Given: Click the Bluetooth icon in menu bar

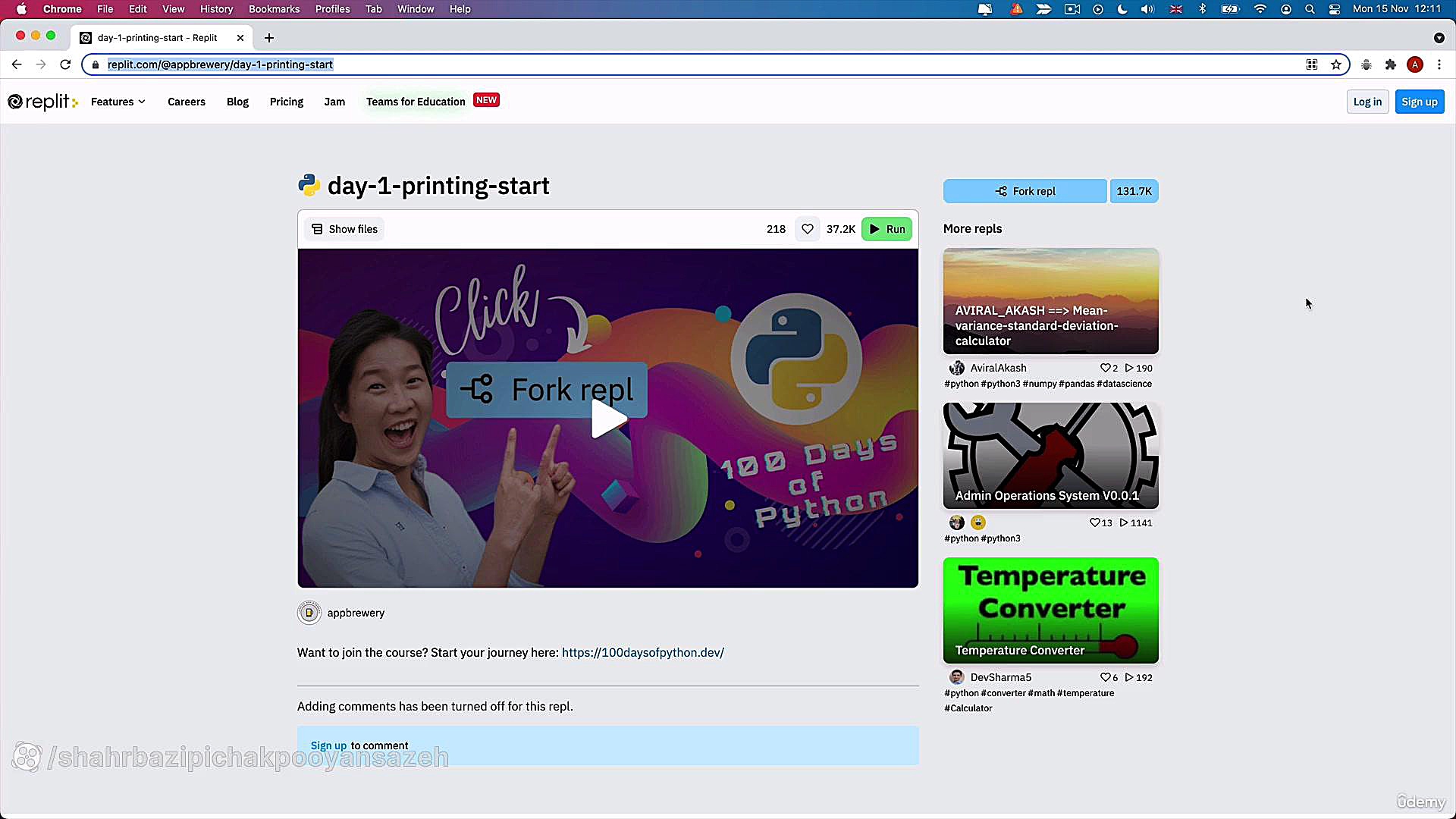Looking at the screenshot, I should [1202, 9].
